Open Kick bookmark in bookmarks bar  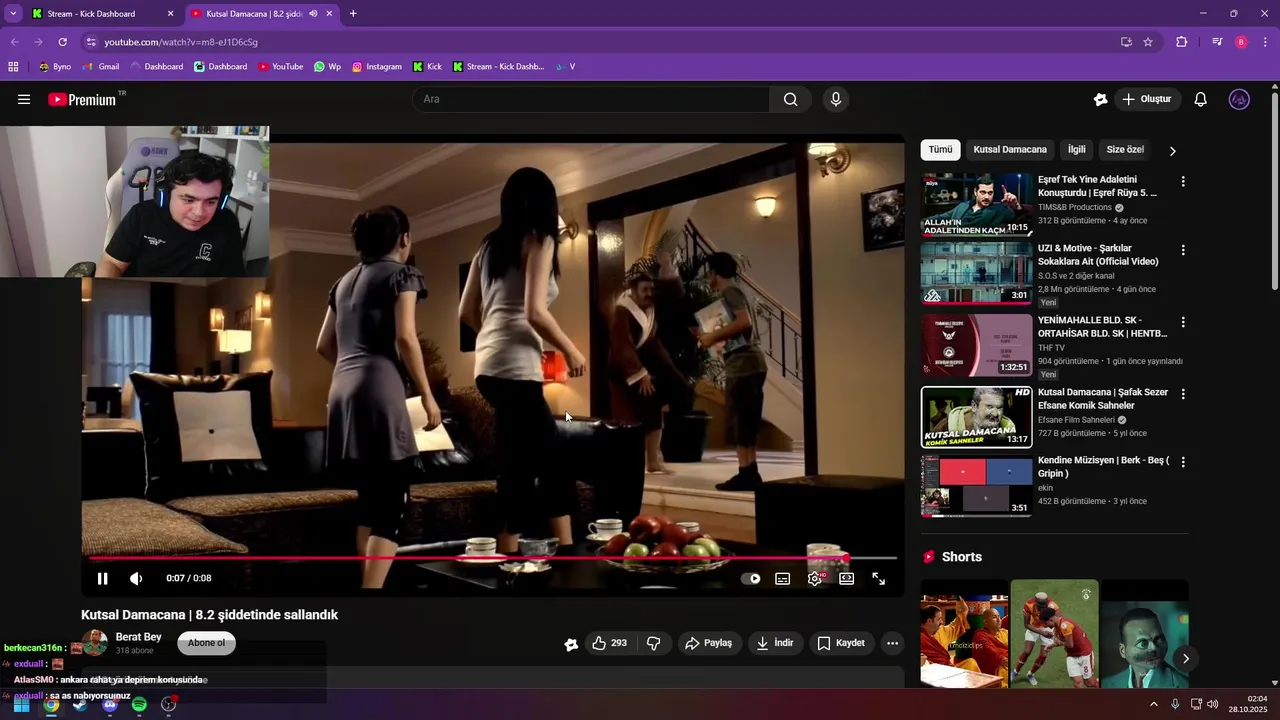(x=427, y=67)
